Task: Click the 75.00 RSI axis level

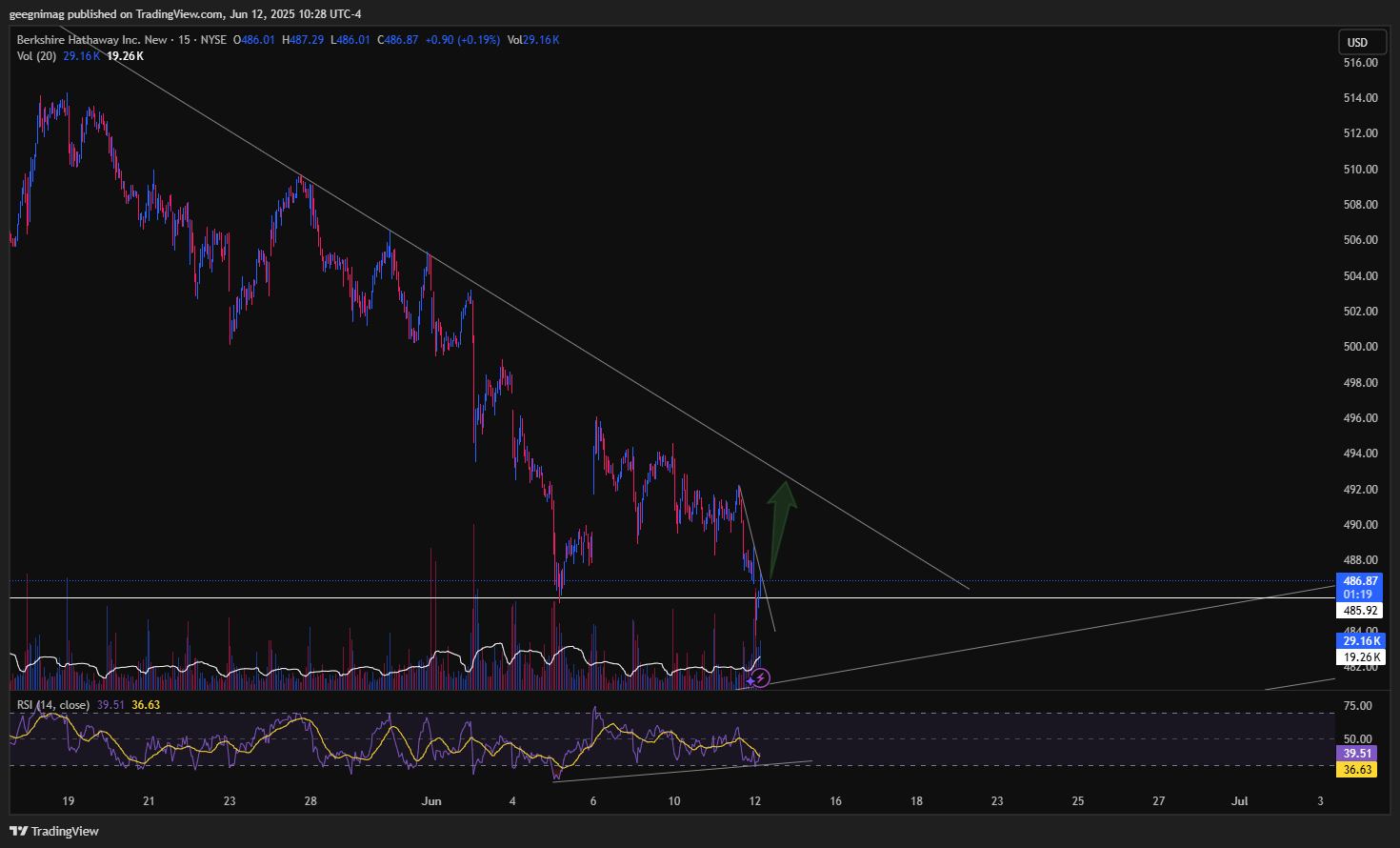Action: (x=1357, y=706)
